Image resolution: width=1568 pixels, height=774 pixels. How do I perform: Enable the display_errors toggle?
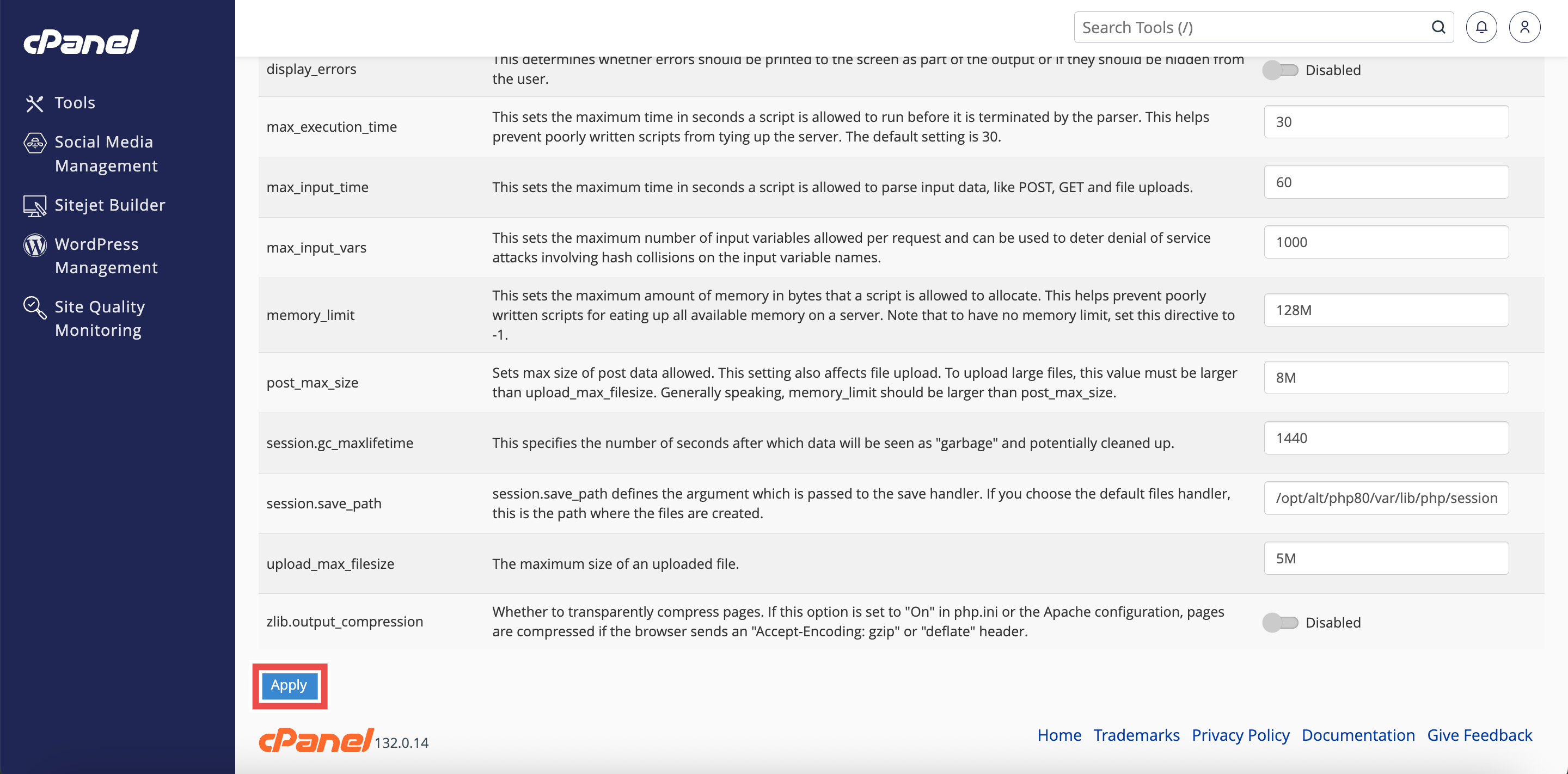[1279, 71]
